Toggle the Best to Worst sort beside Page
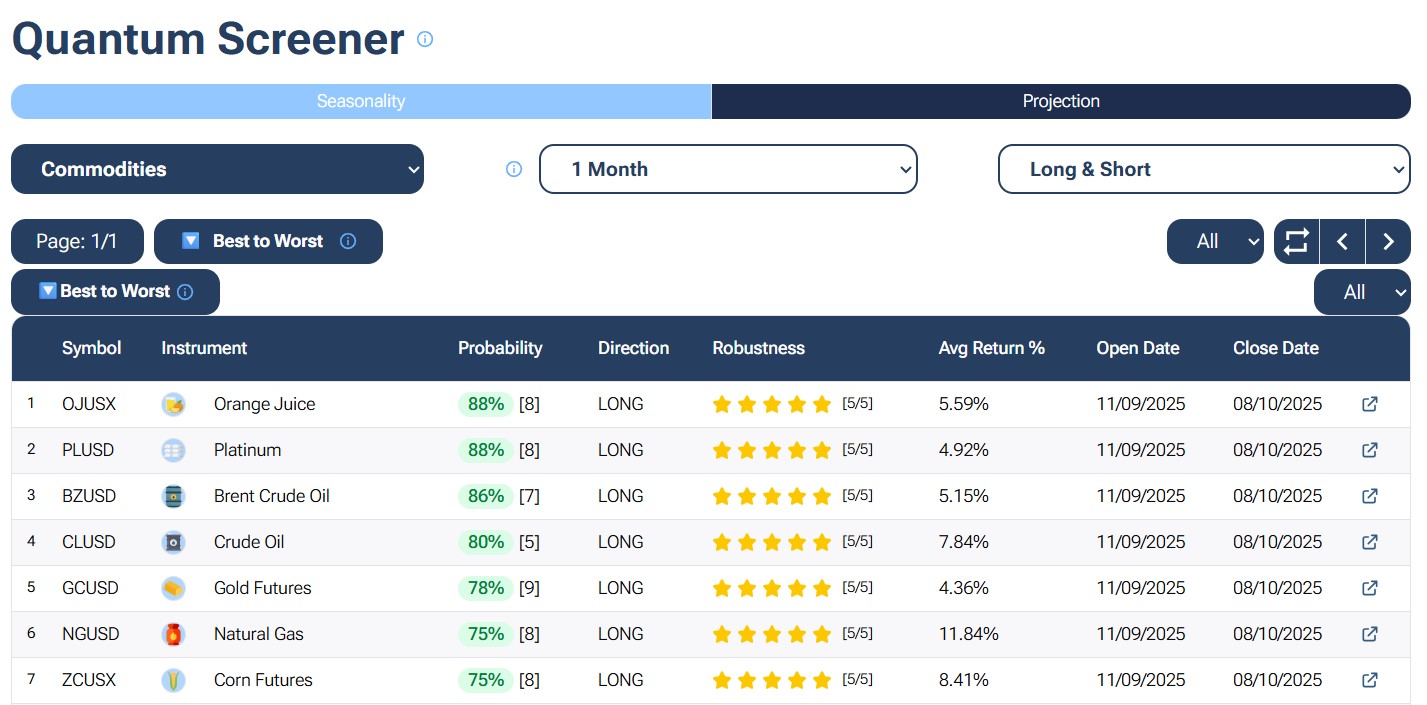Image resolution: width=1427 pixels, height=705 pixels. (267, 241)
